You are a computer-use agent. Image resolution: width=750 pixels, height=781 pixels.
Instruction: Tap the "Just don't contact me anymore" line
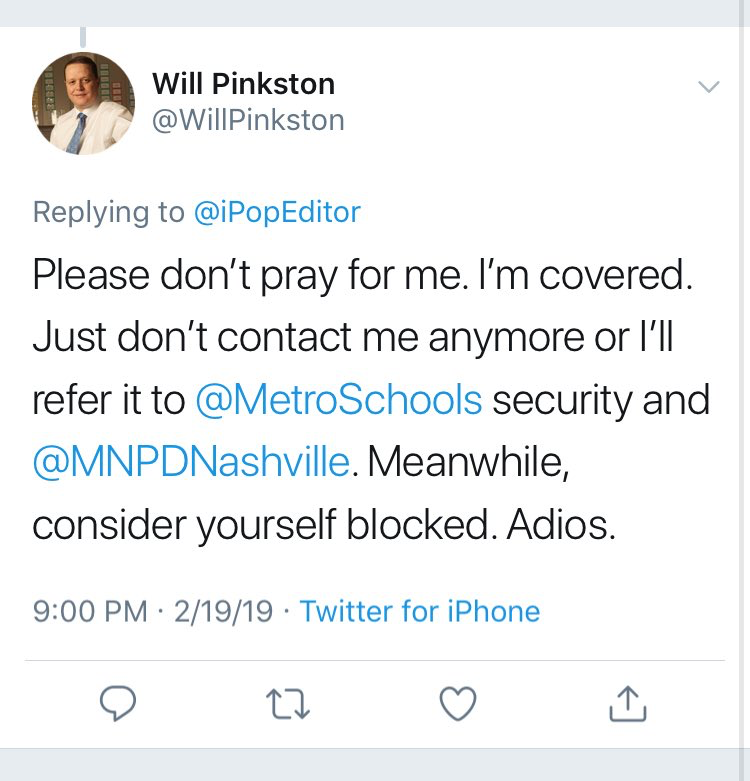pos(352,338)
